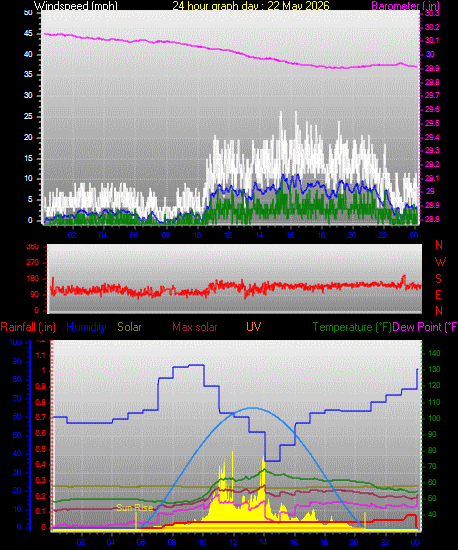Click the '28.8' barometer scale value
The height and width of the screenshot is (550, 458).
[432, 219]
